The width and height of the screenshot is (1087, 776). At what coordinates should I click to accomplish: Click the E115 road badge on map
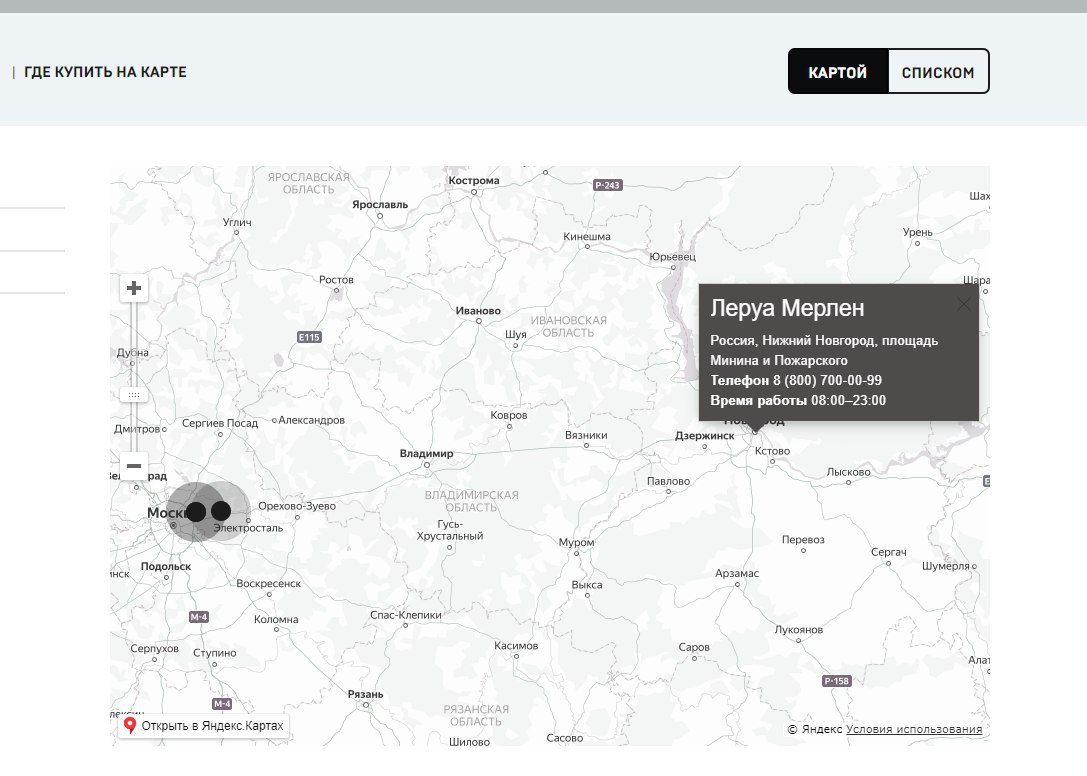coord(309,337)
